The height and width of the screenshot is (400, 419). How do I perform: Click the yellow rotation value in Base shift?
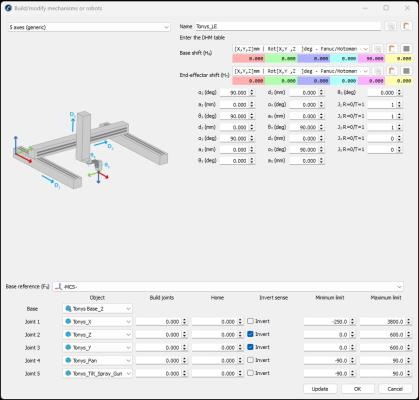tap(399, 58)
